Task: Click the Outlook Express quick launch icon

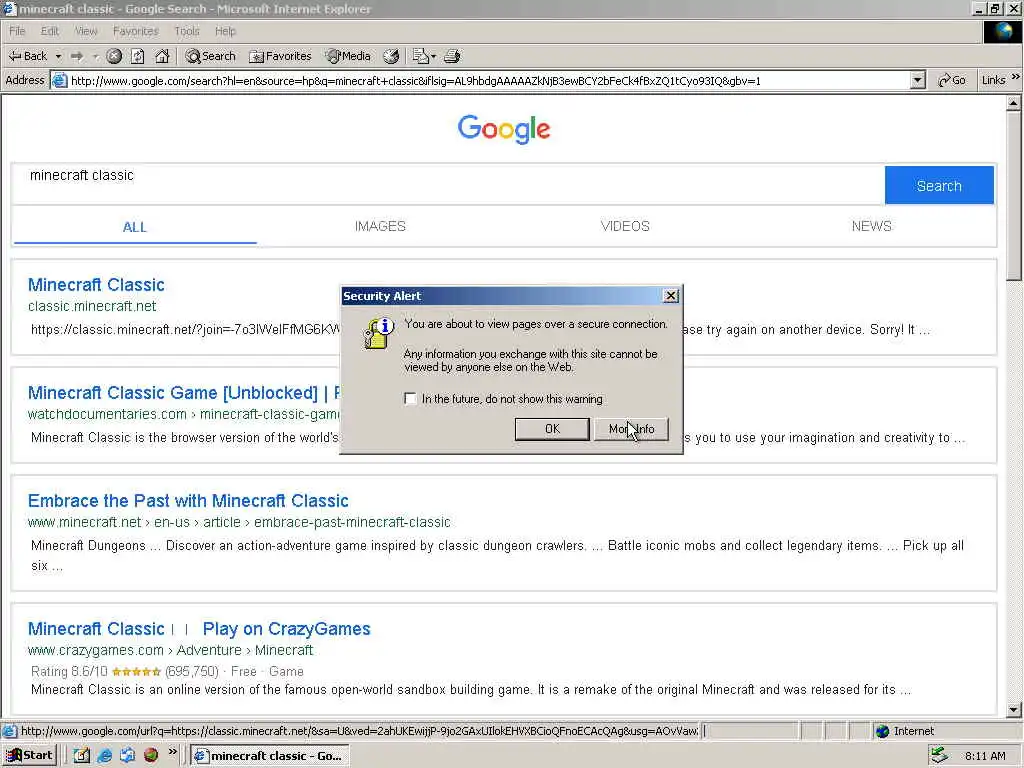Action: pos(127,756)
